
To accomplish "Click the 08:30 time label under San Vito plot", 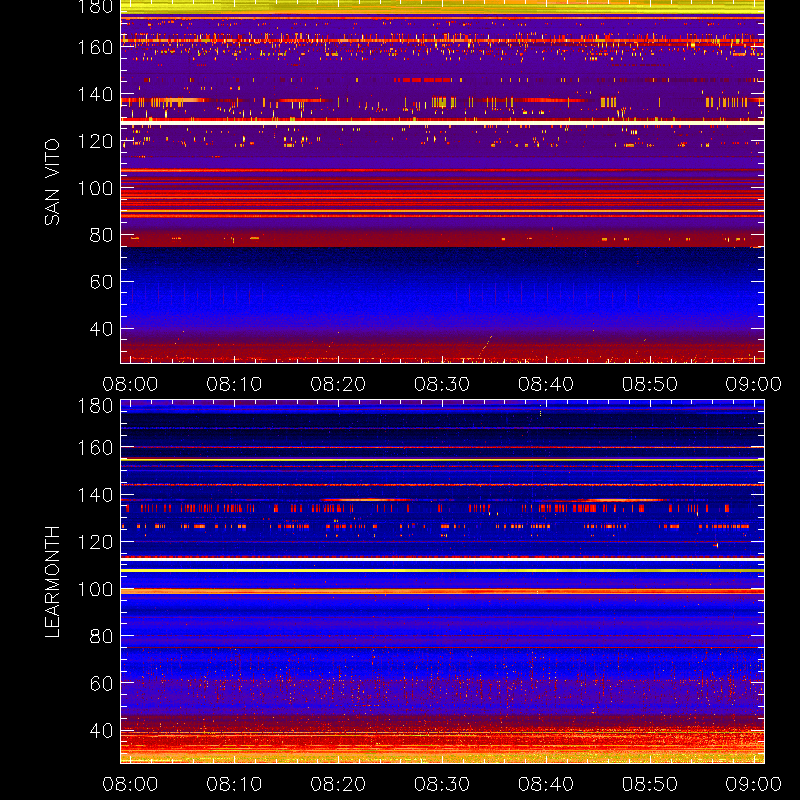I will point(442,384).
